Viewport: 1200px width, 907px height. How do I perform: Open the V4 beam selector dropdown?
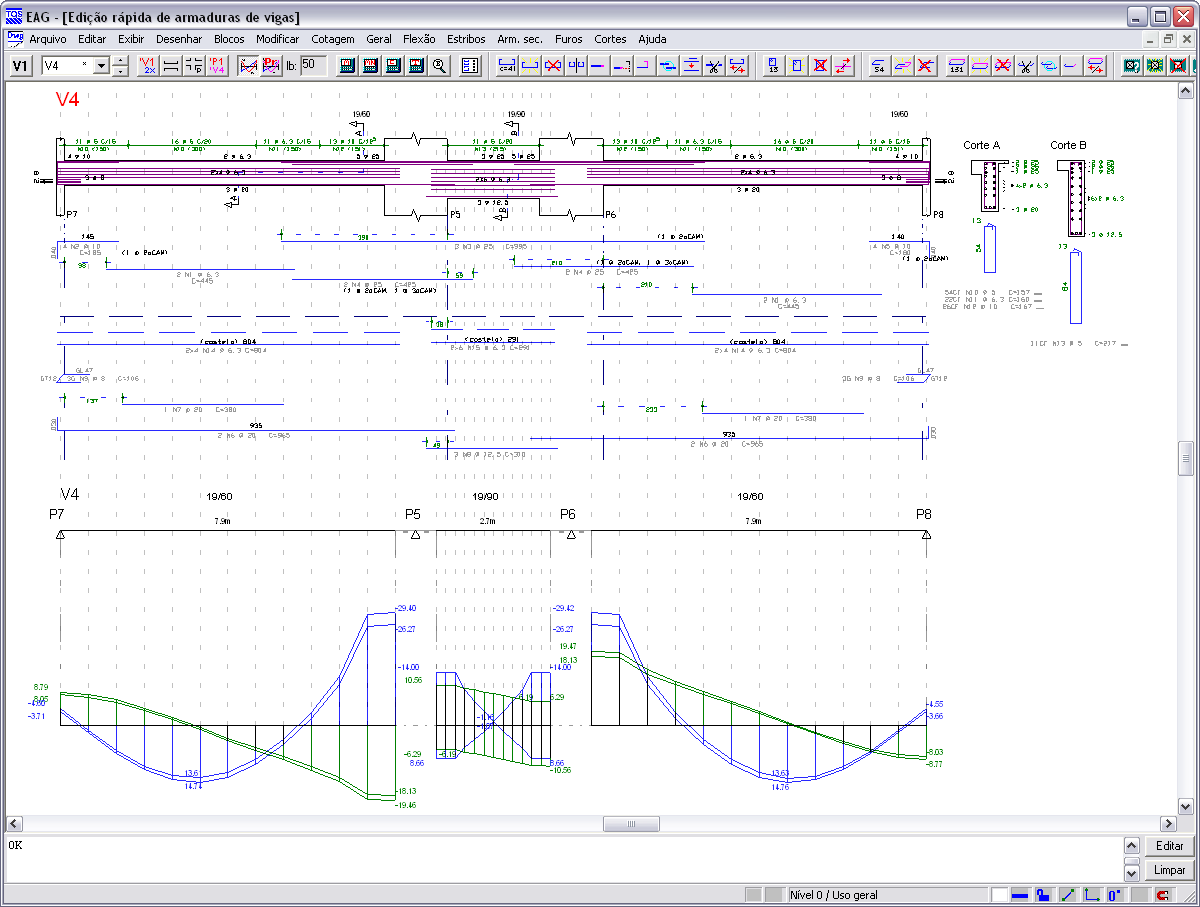100,66
